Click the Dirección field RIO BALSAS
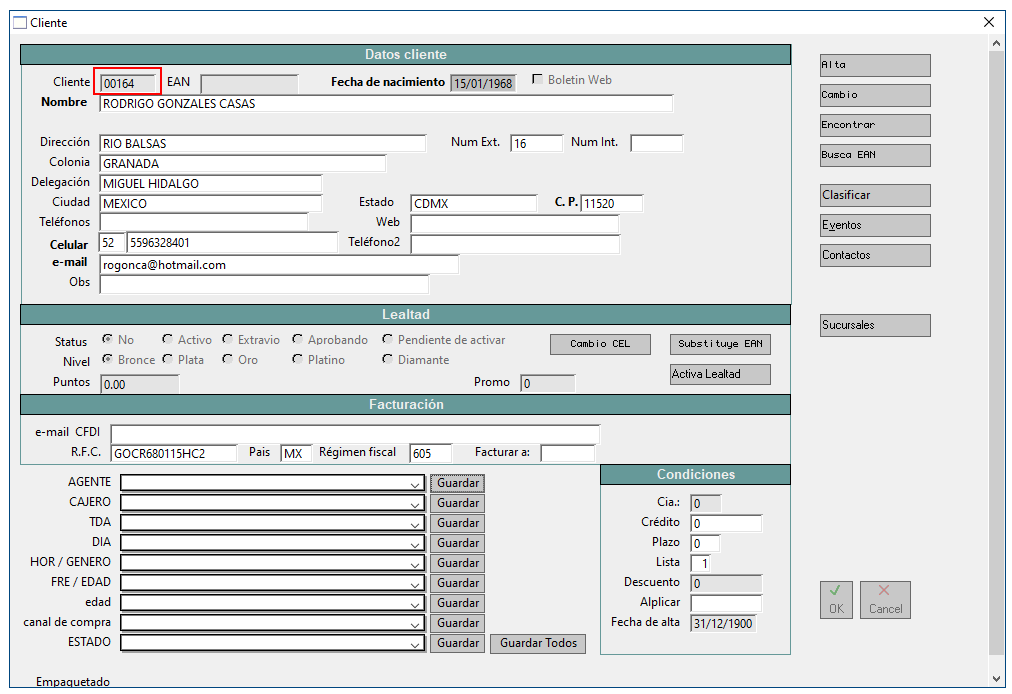 263,143
